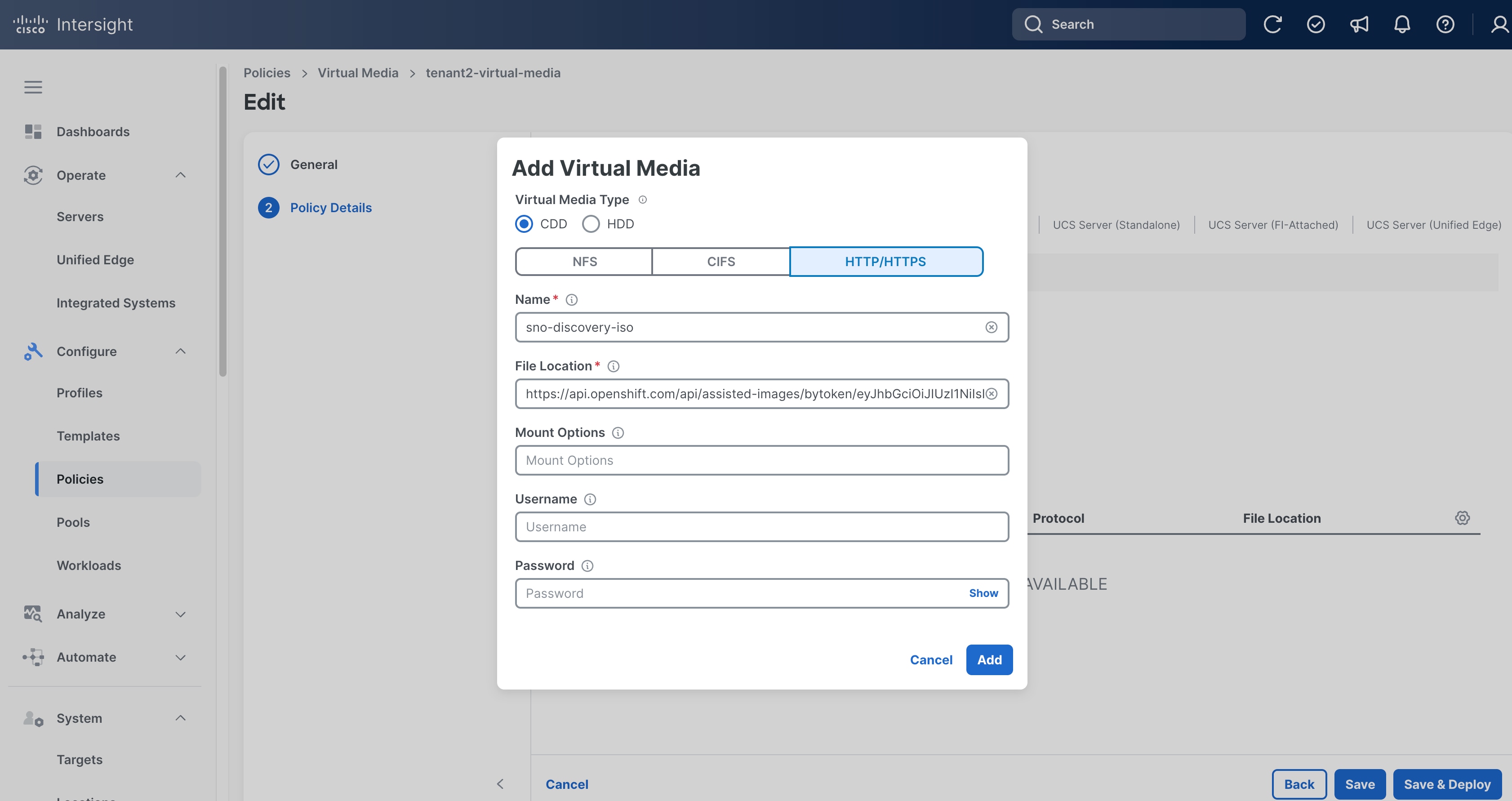
Task: Click the Dashboards icon in sidebar
Action: (x=33, y=131)
